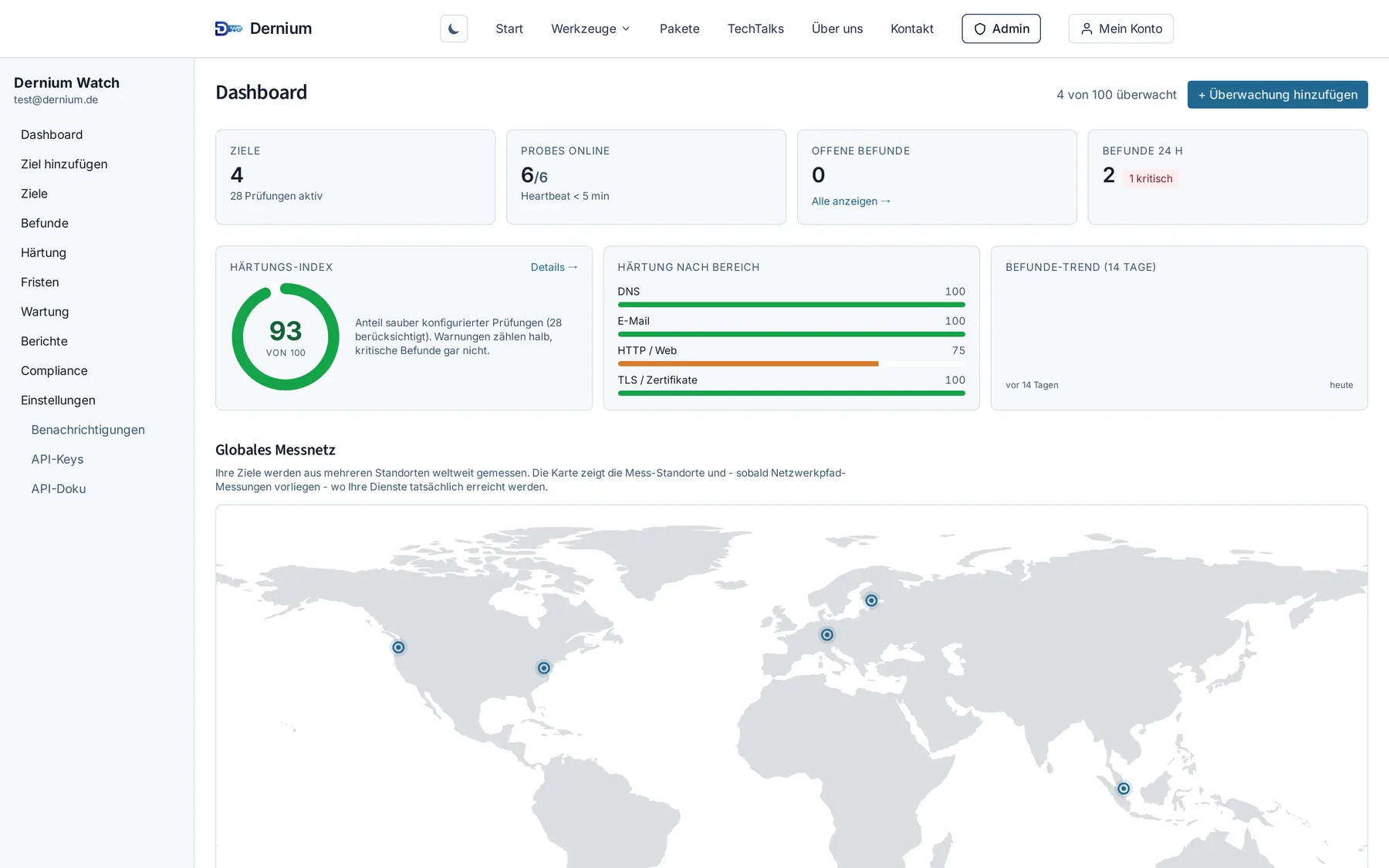Open the Pakete nav item
1389x868 pixels.
[x=679, y=29]
